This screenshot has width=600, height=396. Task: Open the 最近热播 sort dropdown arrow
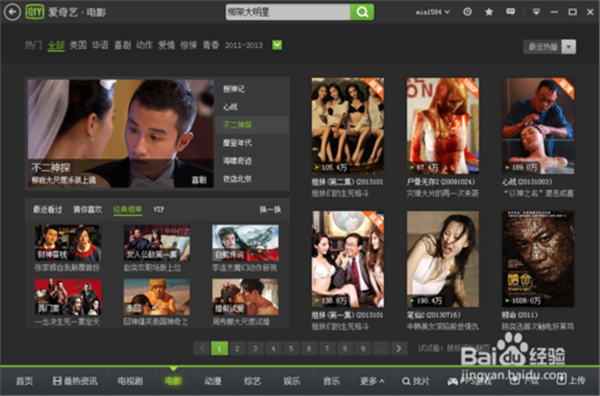pos(569,47)
